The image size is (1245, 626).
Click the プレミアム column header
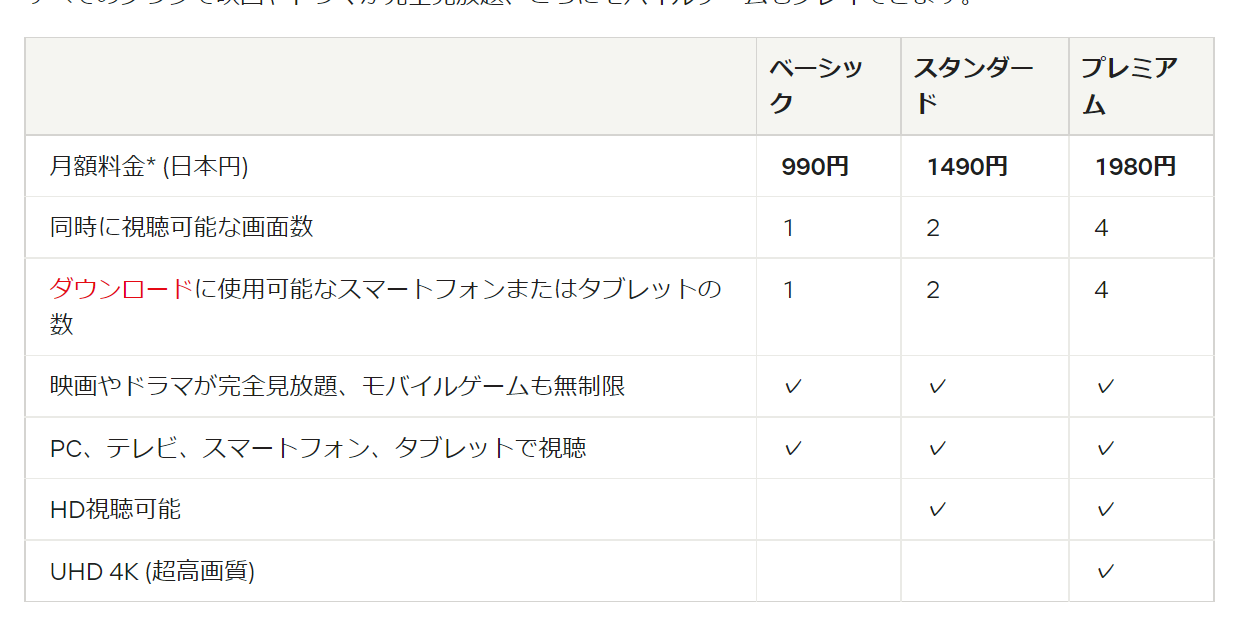click(x=1129, y=86)
